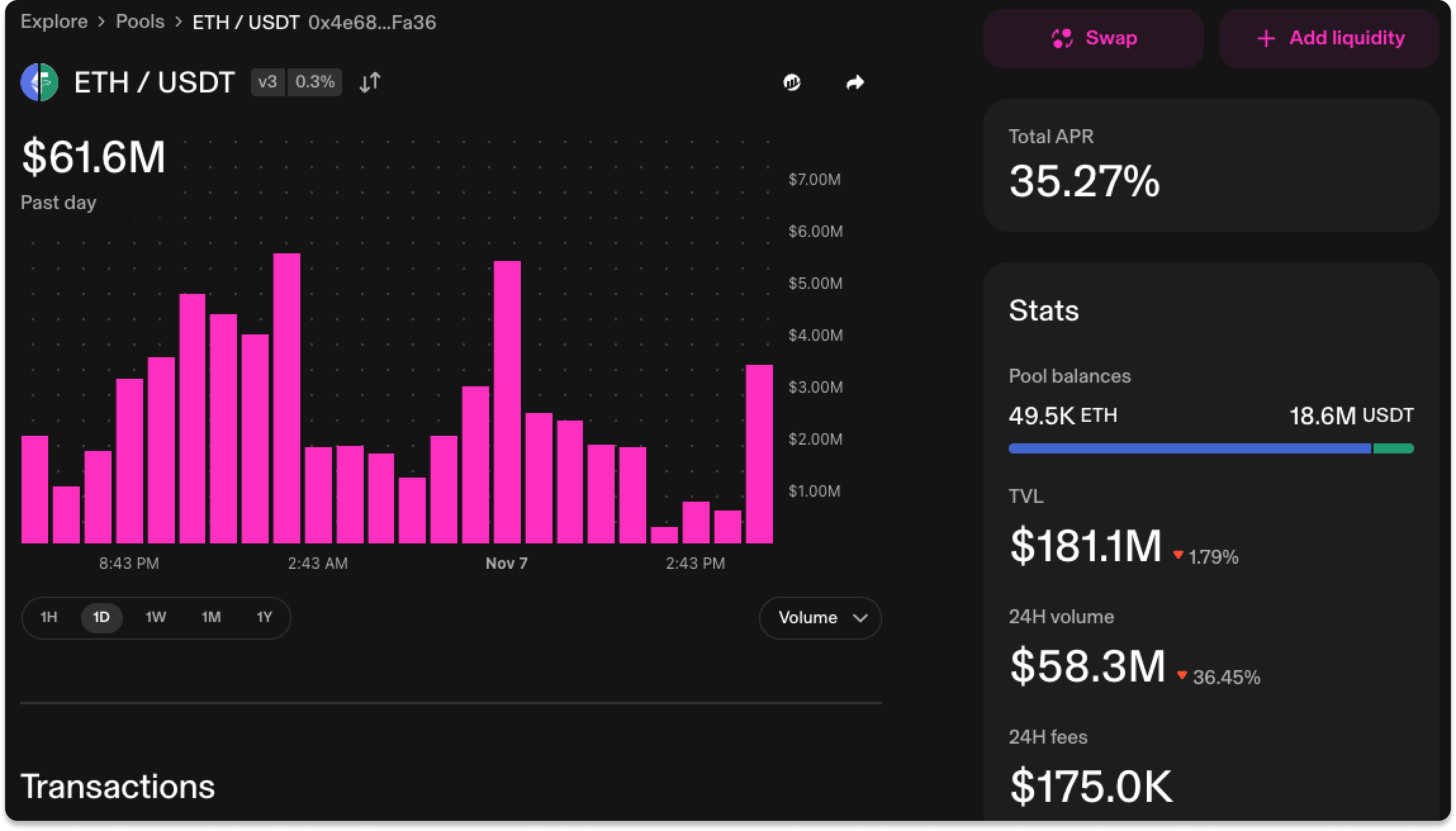Switch chart to 1M range
This screenshot has height=831, width=1456.
[211, 618]
